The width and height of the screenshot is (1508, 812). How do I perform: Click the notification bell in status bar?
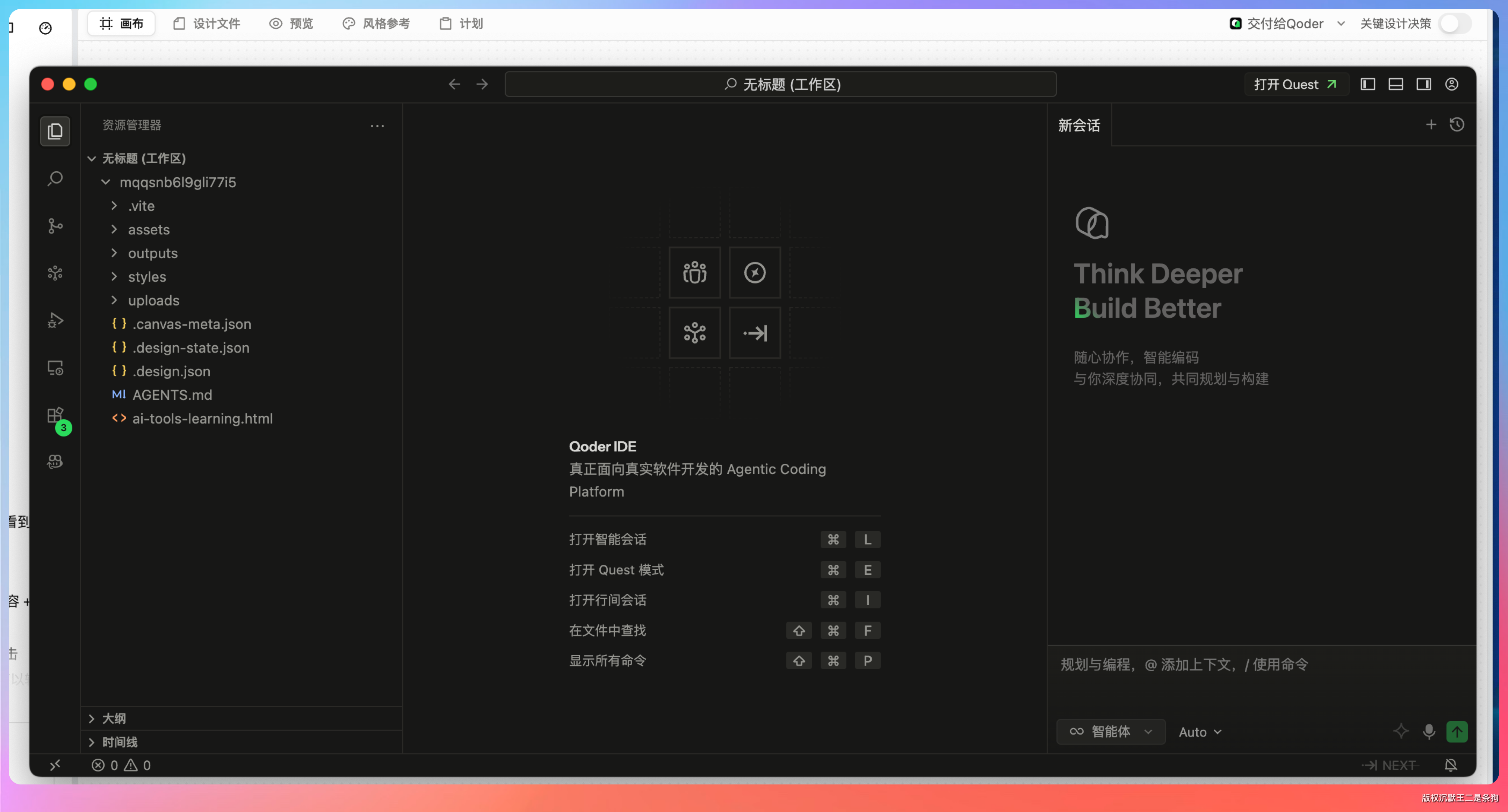coord(1451,765)
